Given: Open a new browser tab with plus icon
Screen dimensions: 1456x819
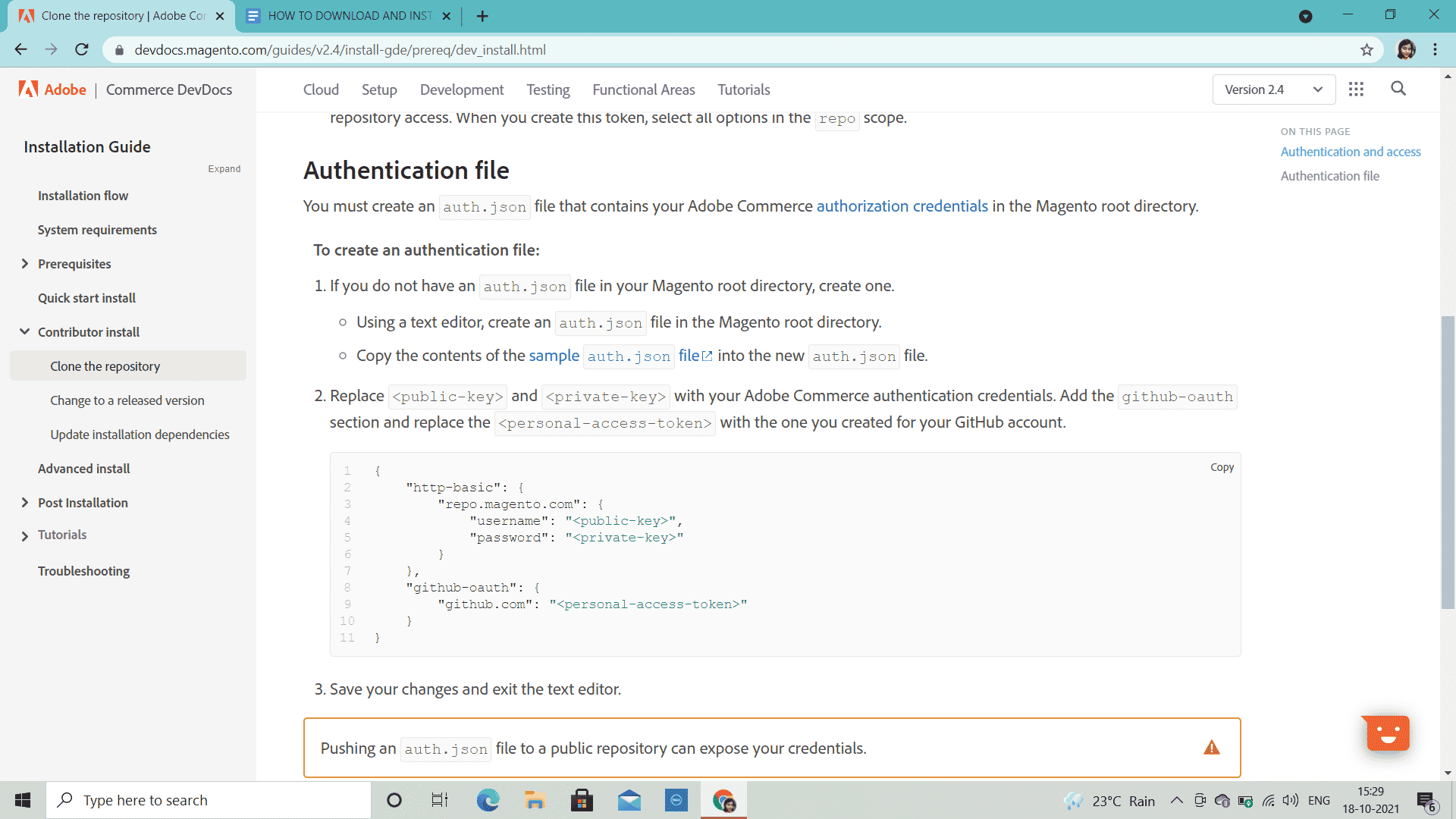Looking at the screenshot, I should (482, 16).
